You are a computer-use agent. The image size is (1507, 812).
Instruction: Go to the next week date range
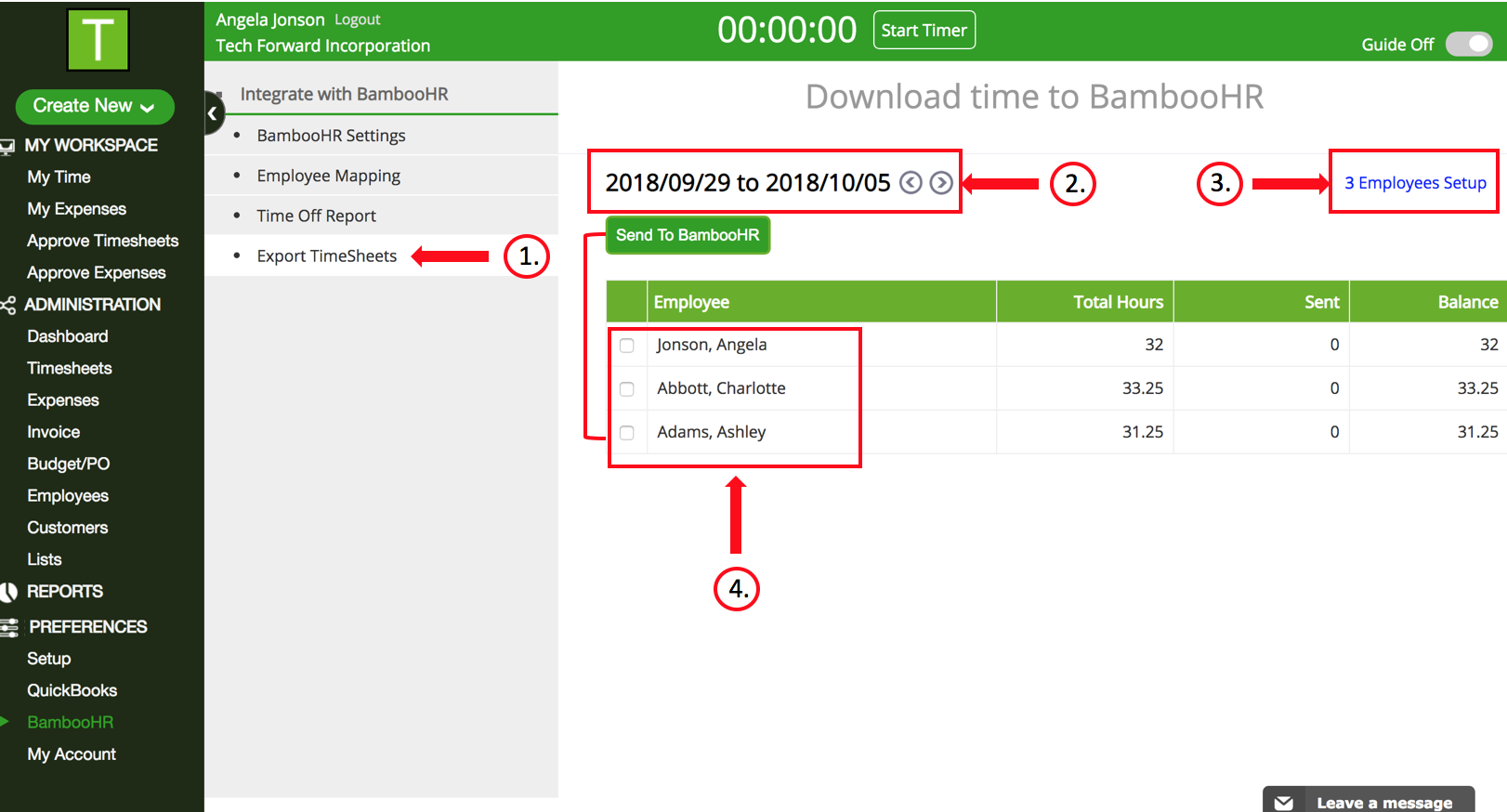click(x=941, y=183)
